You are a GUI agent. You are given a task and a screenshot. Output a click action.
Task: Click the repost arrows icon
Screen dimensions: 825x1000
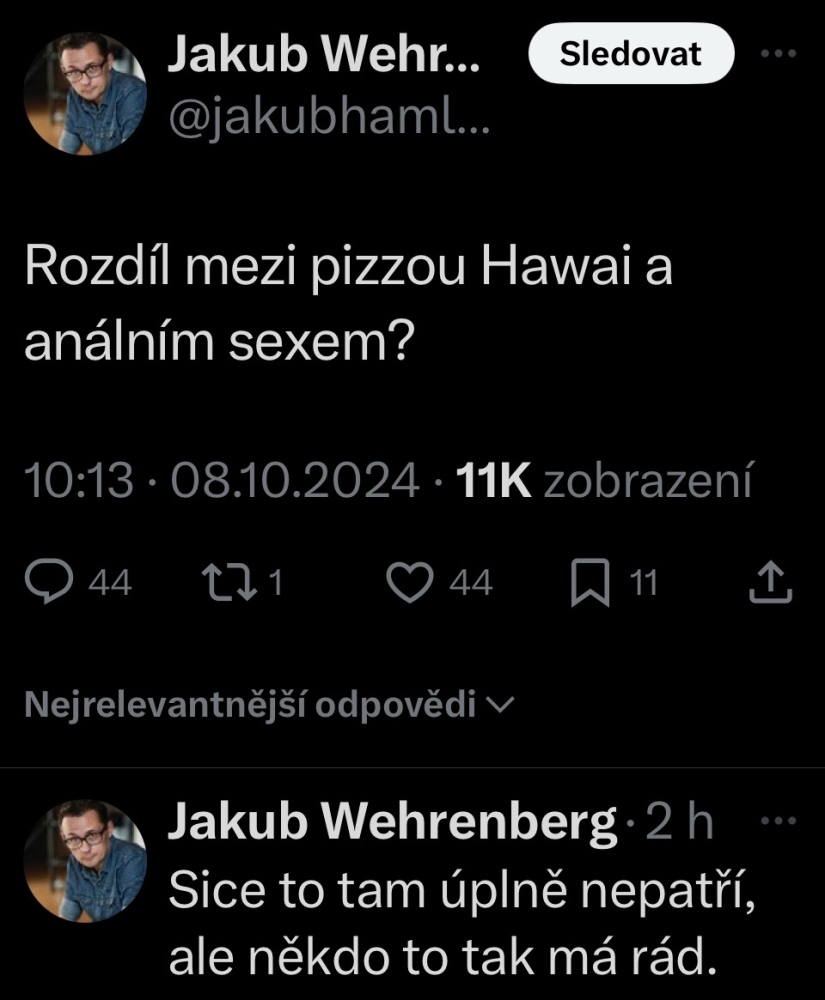click(220, 584)
